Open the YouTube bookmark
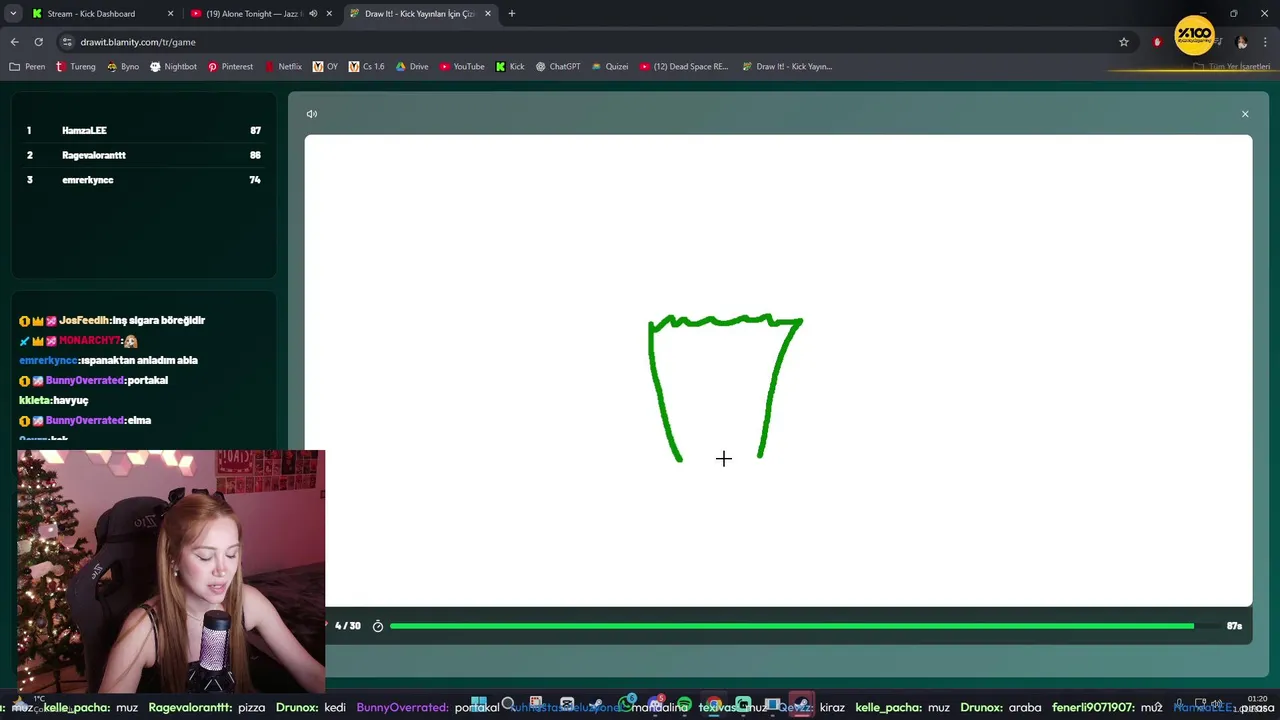The image size is (1280, 720). point(462,67)
